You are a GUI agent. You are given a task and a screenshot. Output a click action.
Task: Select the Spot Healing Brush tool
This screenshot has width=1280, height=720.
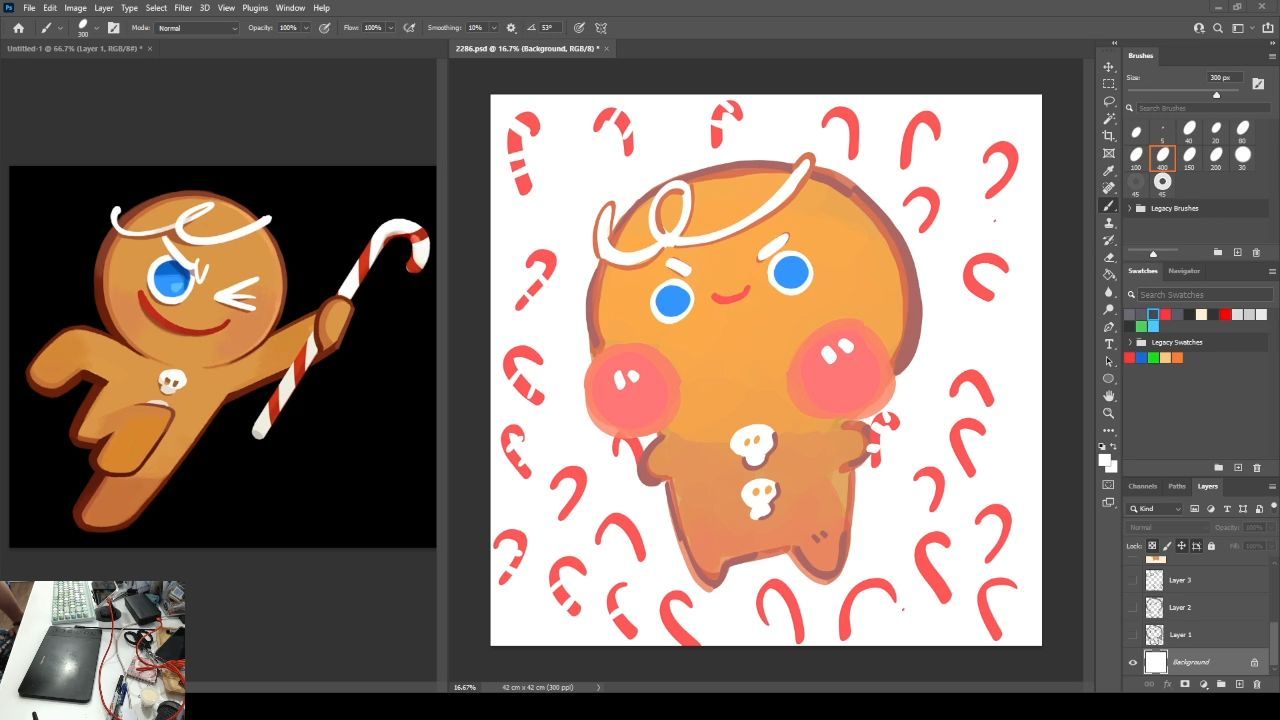[x=1108, y=188]
